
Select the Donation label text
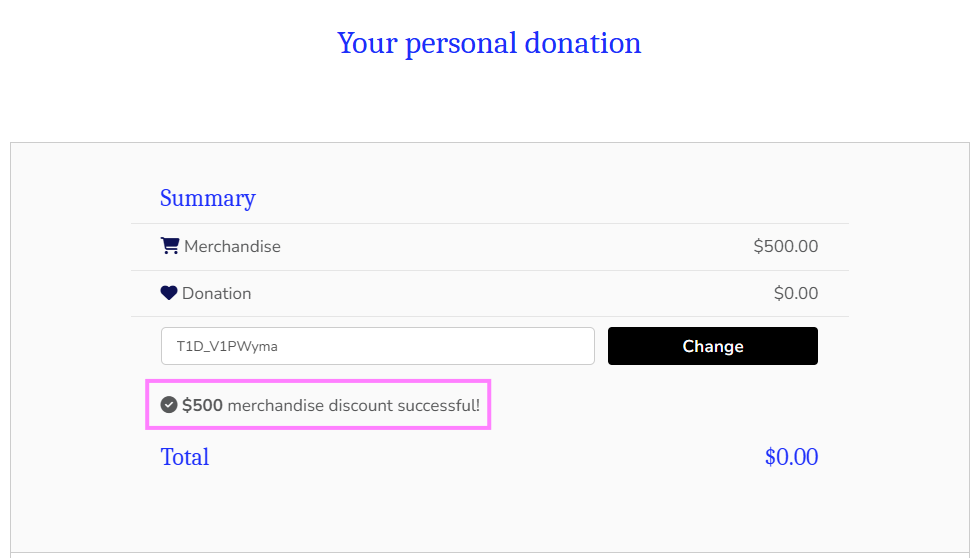[216, 294]
